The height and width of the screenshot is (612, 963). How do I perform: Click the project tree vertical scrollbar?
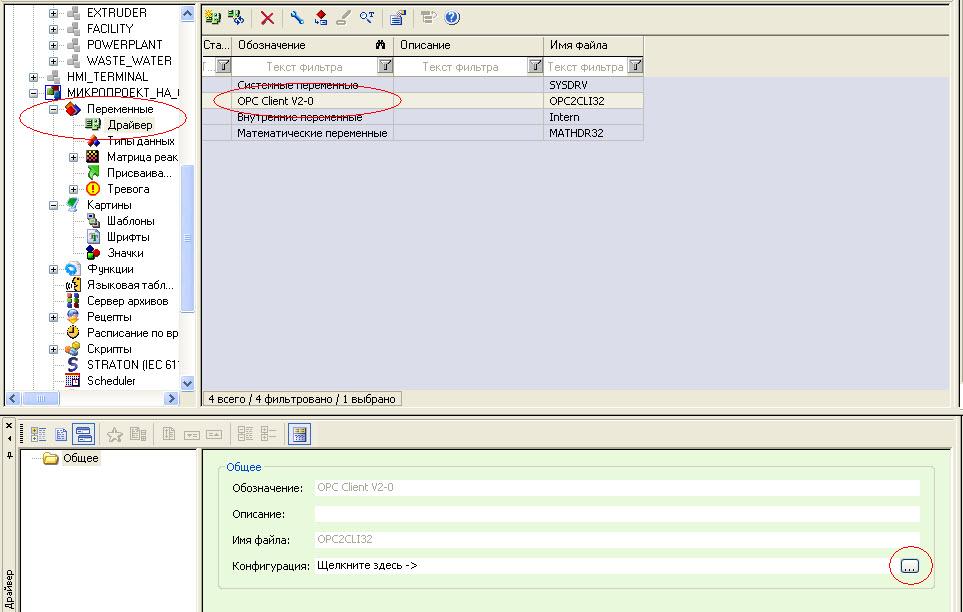point(187,200)
